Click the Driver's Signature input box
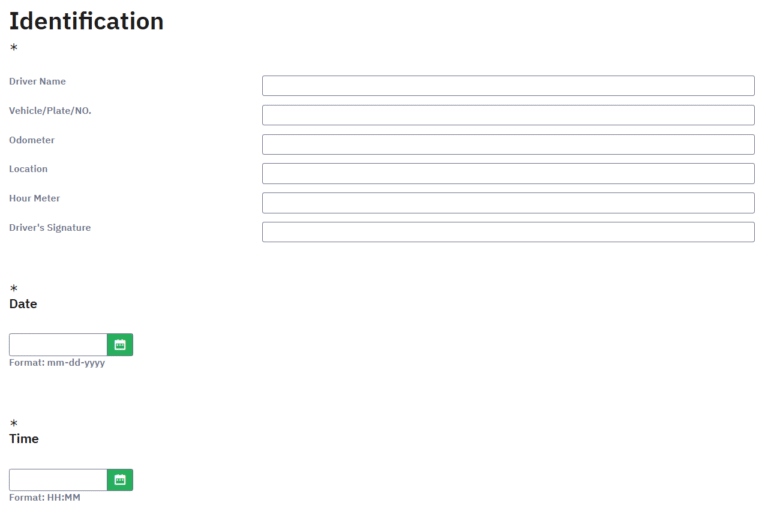The width and height of the screenshot is (768, 515). (508, 232)
